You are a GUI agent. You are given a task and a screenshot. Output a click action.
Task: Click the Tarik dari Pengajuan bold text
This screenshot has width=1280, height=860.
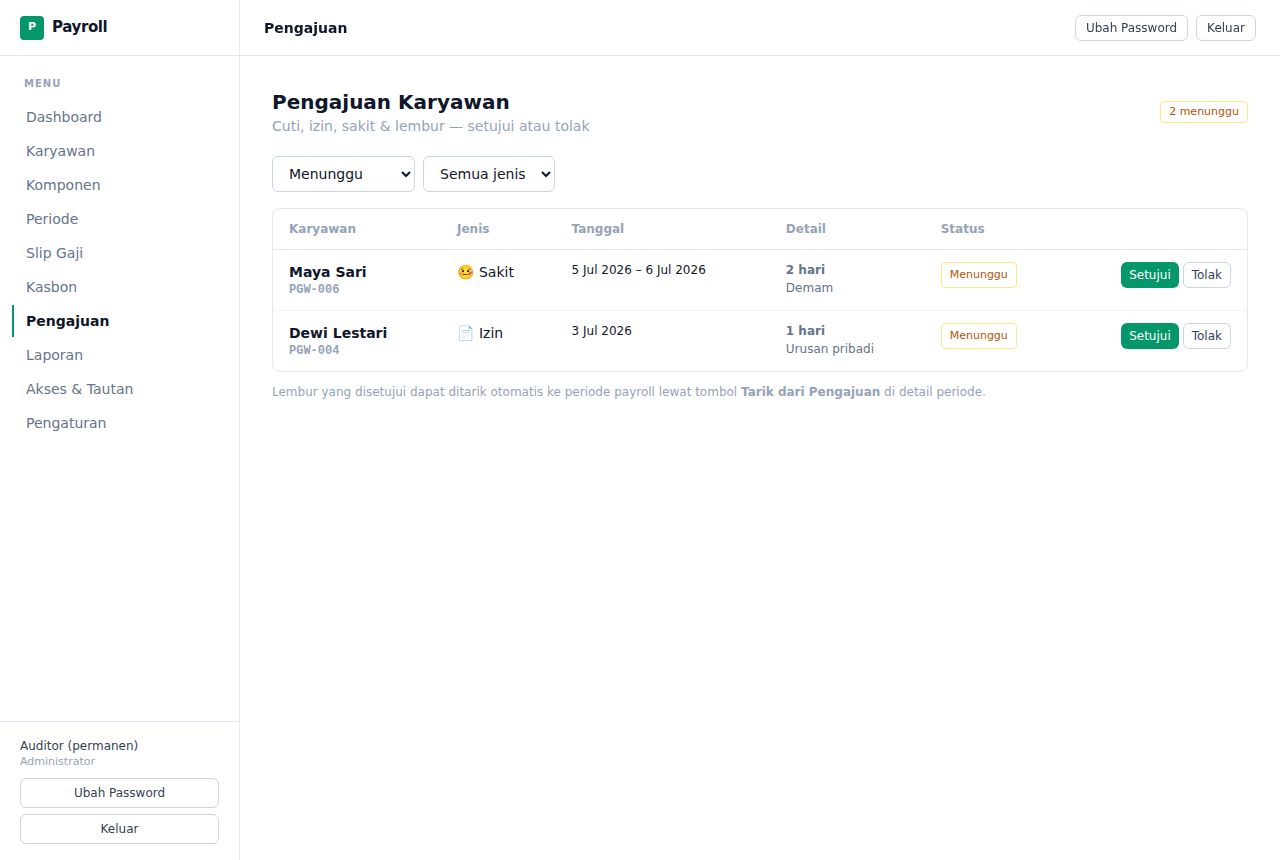coord(810,392)
